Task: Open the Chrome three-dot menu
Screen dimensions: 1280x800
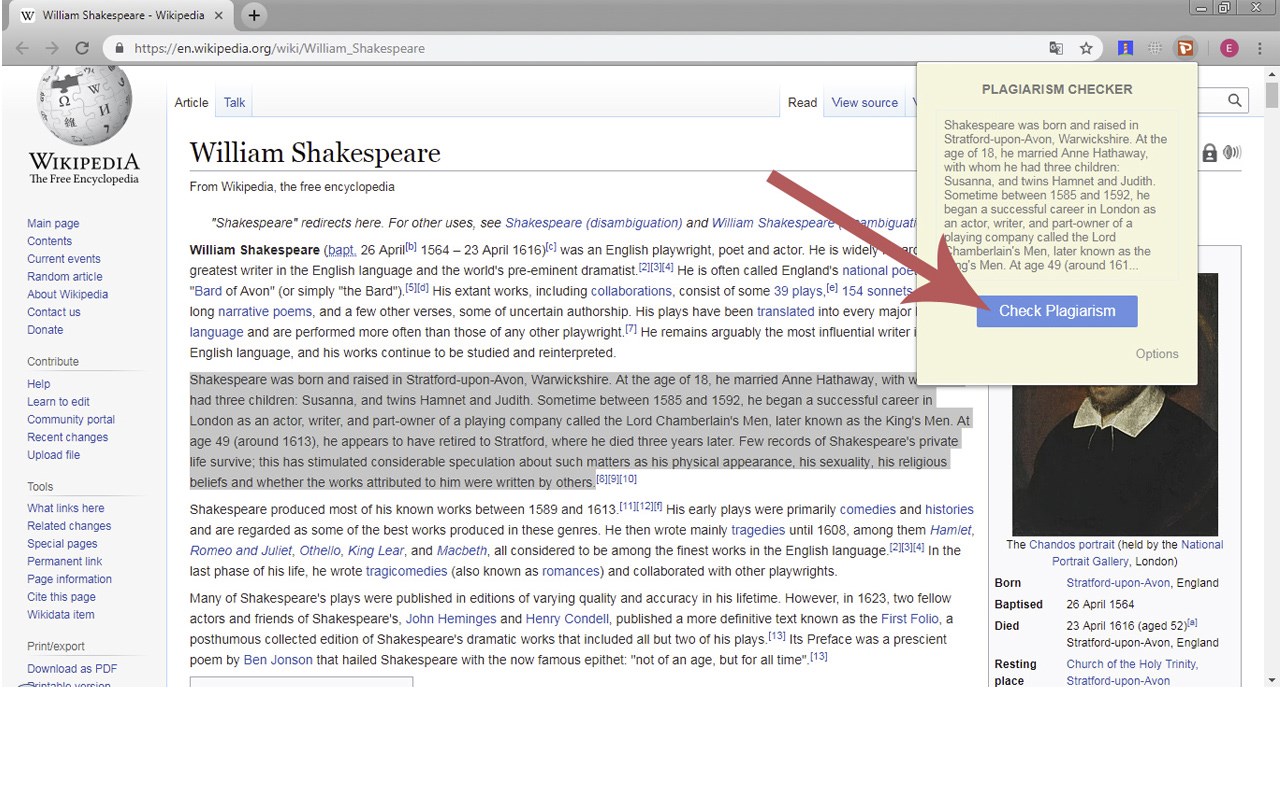Action: pyautogui.click(x=1260, y=48)
